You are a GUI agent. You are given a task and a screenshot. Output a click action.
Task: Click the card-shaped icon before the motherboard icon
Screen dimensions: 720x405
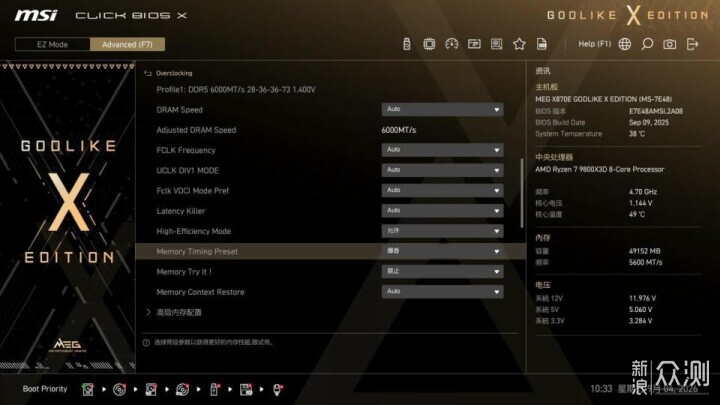(474, 44)
